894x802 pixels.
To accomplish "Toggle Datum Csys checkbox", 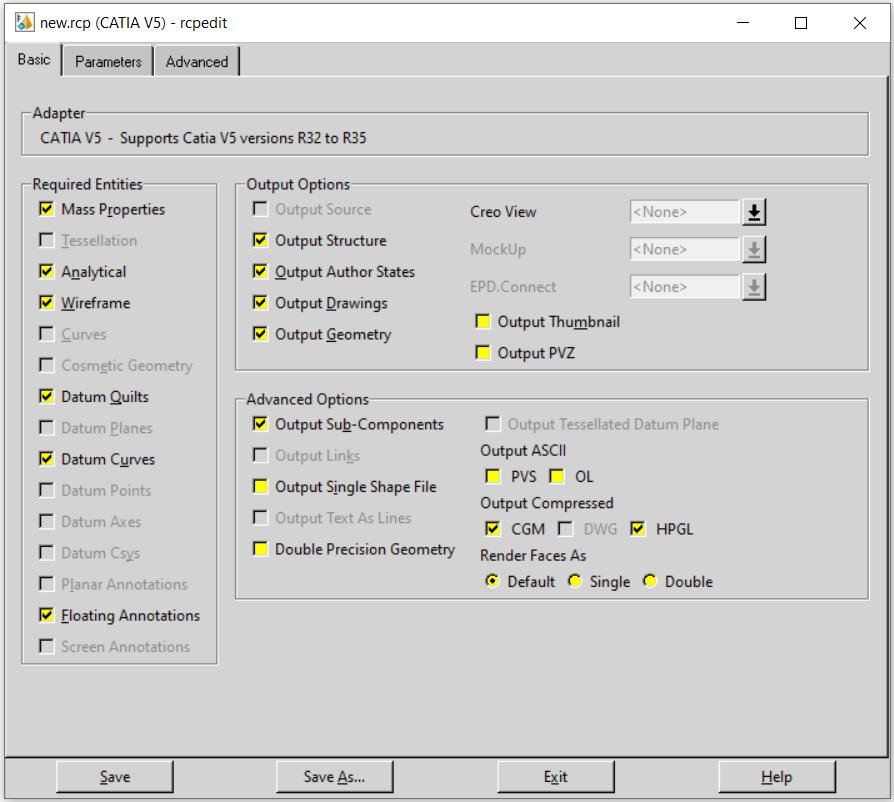I will click(x=46, y=553).
